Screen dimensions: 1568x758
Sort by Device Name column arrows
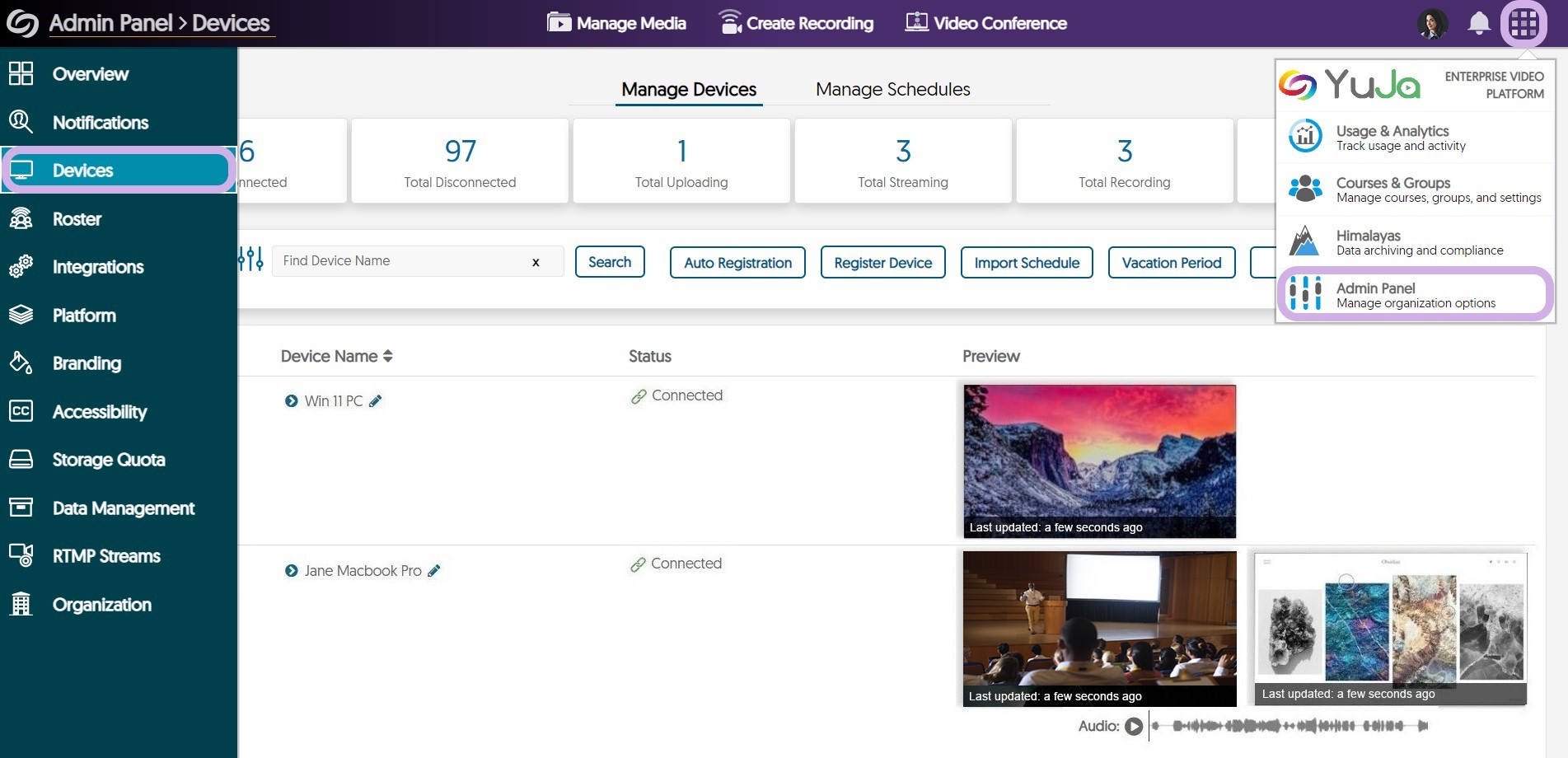388,356
